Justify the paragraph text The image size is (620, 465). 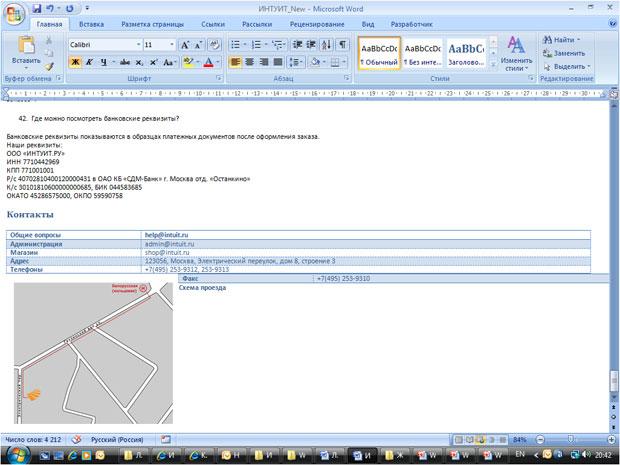(x=278, y=62)
